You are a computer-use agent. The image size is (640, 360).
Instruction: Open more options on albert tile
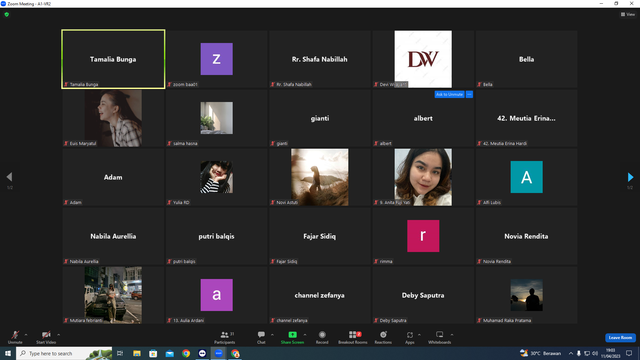coord(469,94)
